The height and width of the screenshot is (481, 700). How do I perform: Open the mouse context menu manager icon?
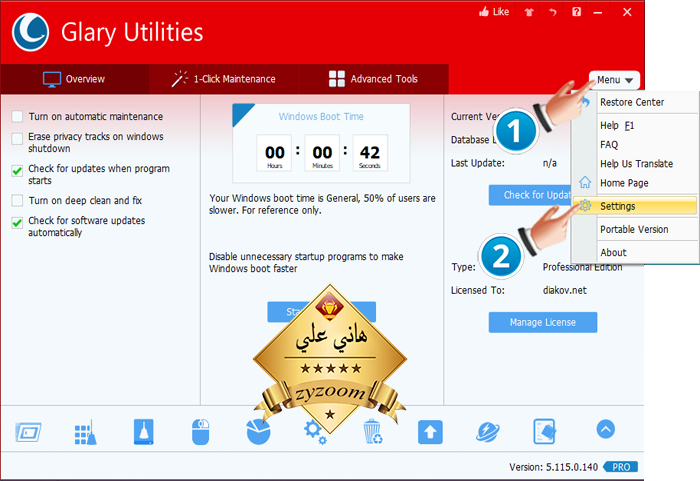coord(200,431)
